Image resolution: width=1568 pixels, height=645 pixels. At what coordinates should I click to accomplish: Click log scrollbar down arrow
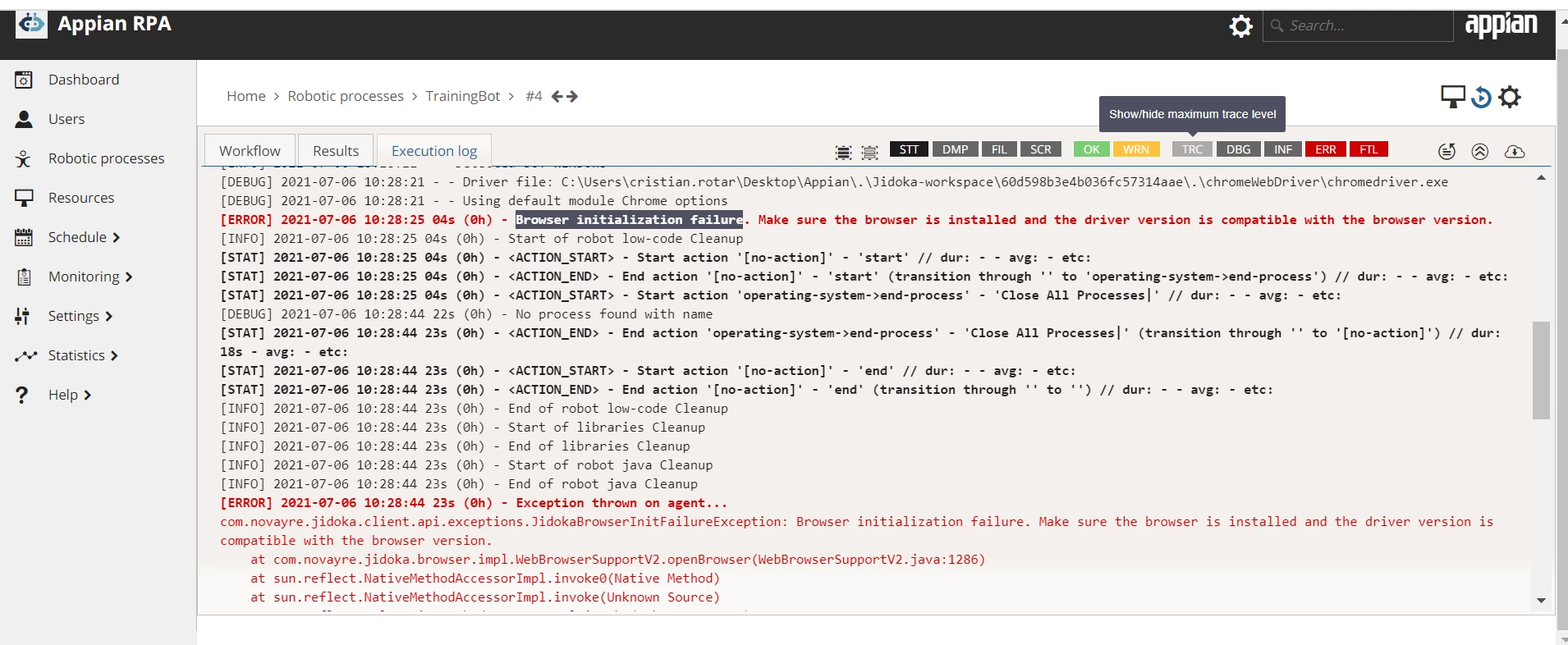[x=1541, y=601]
